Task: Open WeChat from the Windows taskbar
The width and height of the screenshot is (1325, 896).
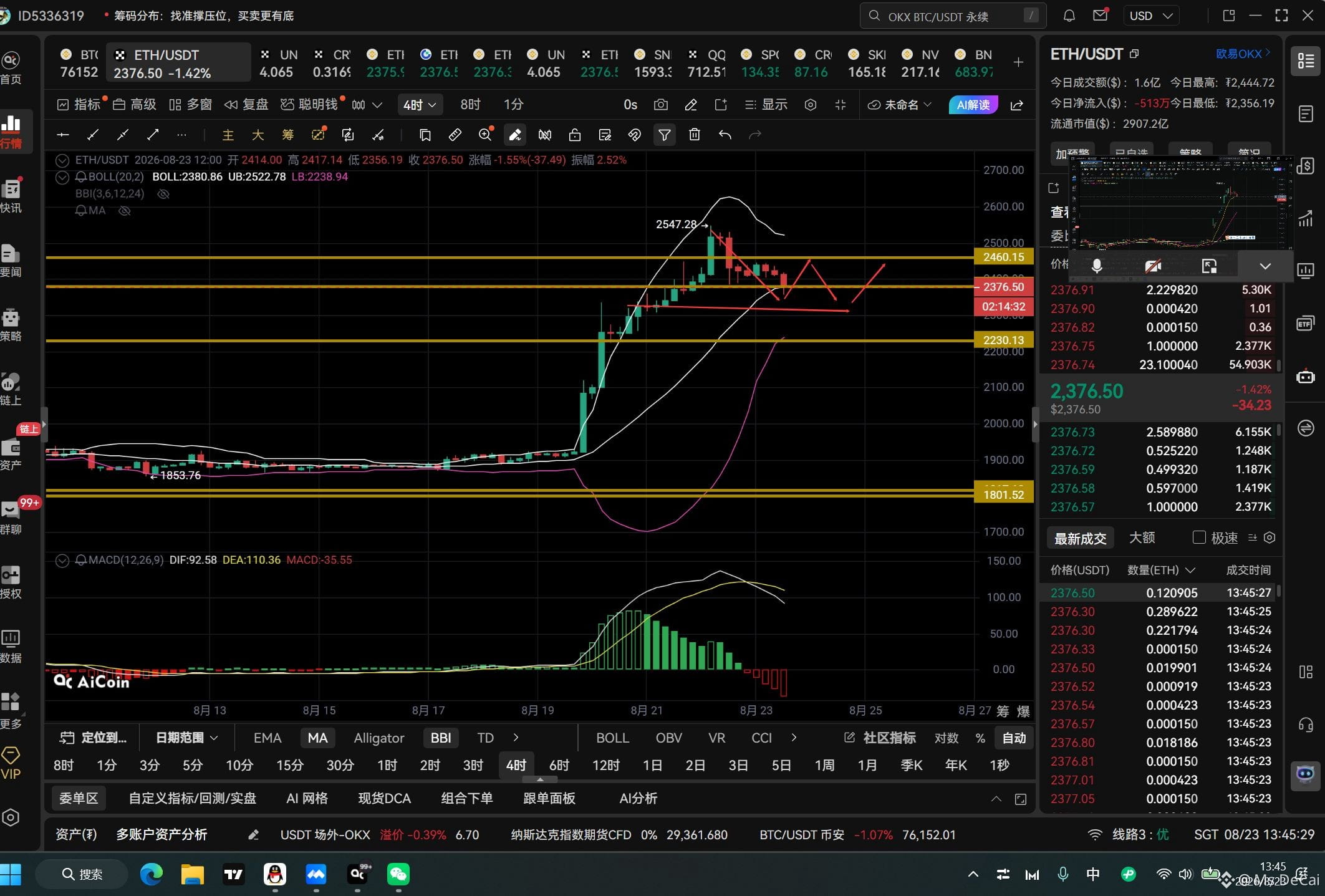Action: (x=398, y=874)
